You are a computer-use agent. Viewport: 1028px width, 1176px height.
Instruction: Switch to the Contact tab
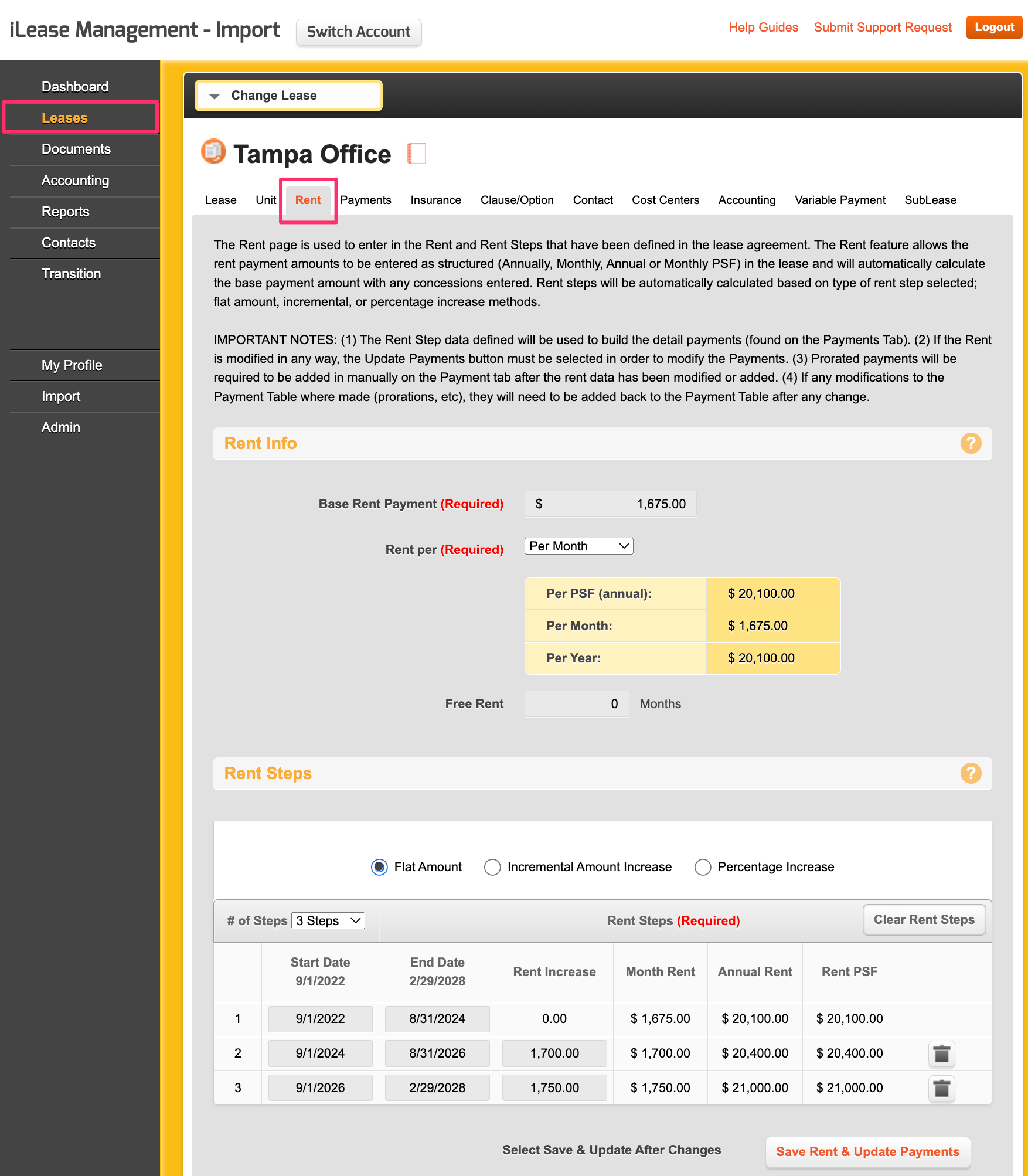coord(593,200)
